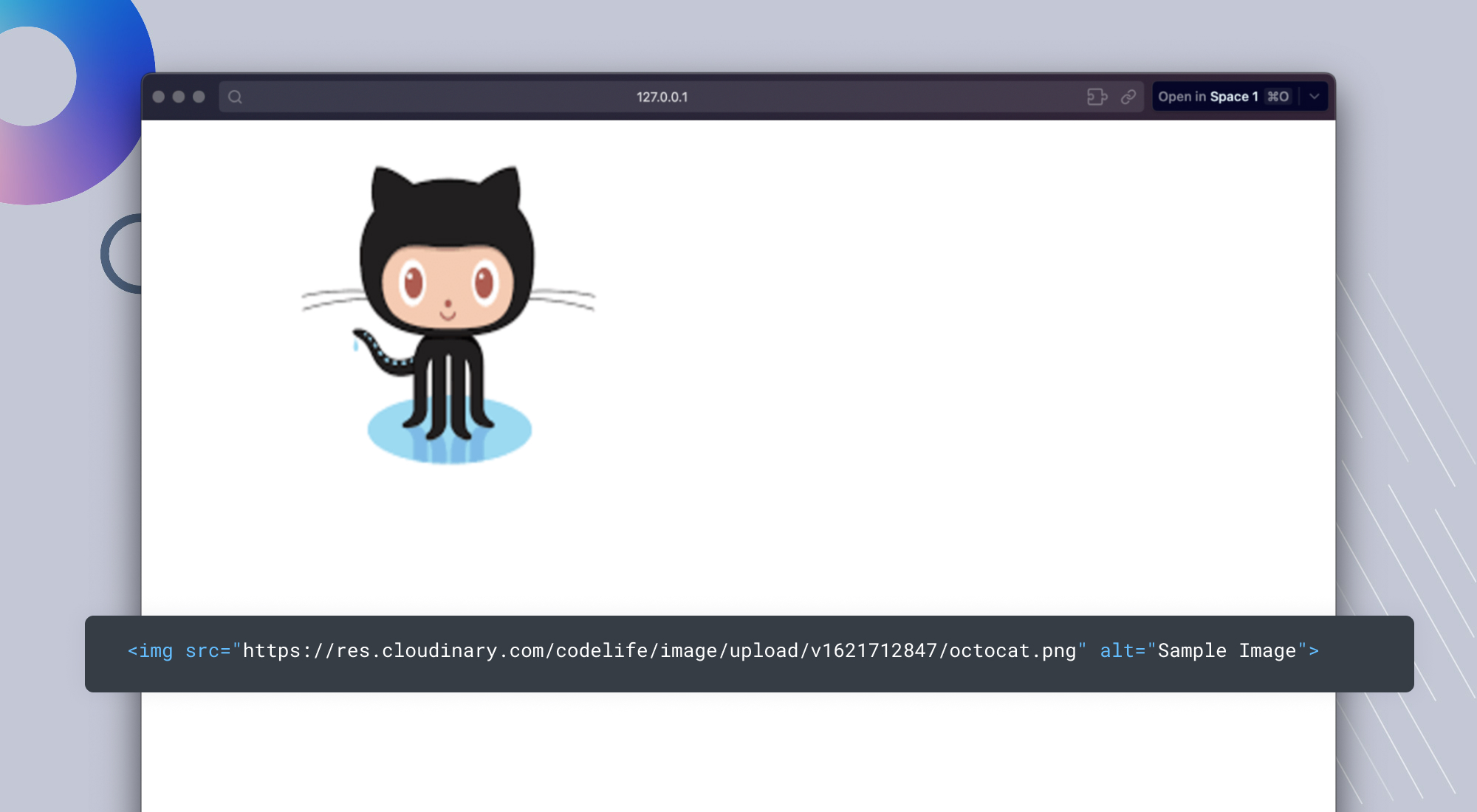The width and height of the screenshot is (1477, 812).
Task: Click the ⌘O shortcut badge
Action: (1278, 97)
